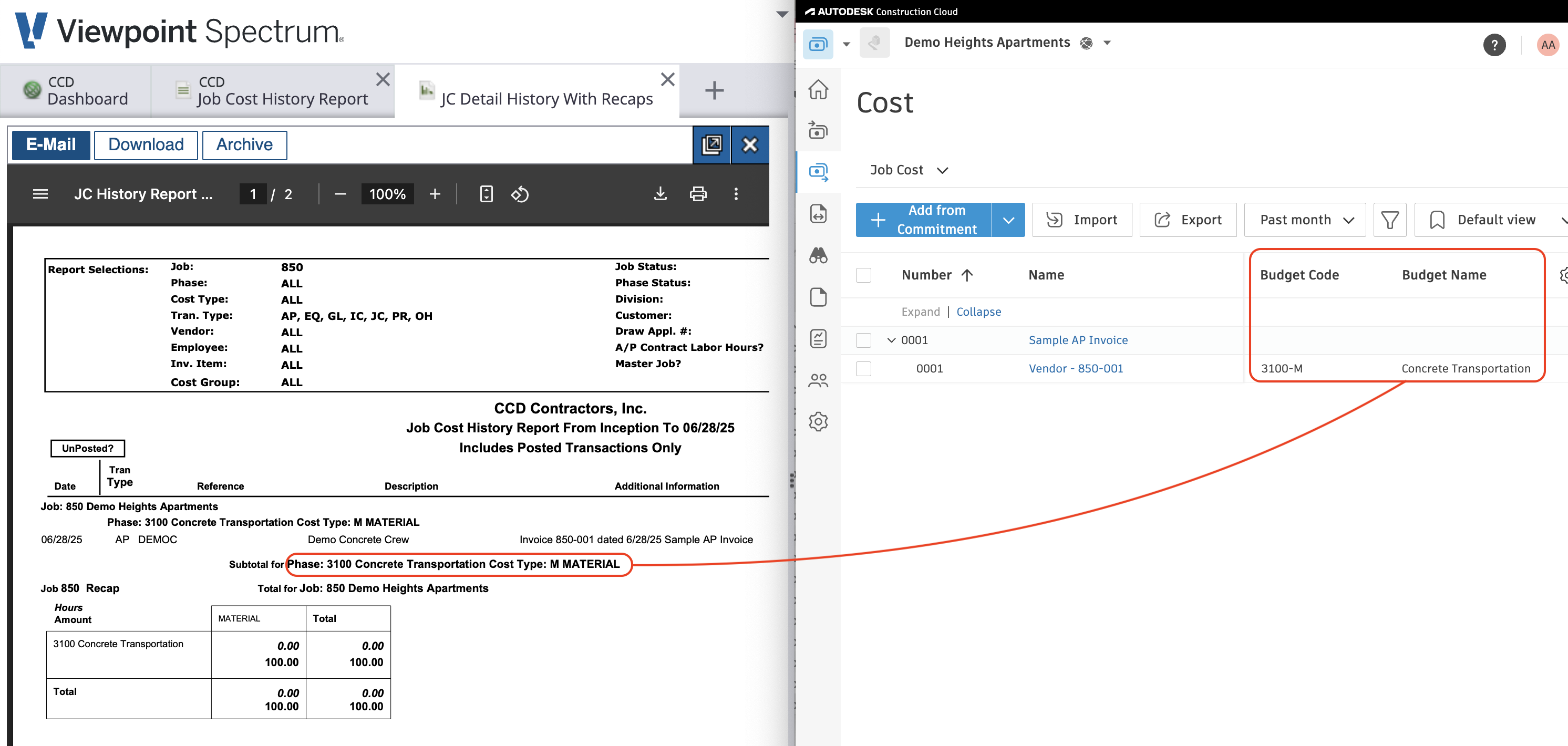The width and height of the screenshot is (1568, 746).
Task: Rotate the PDF document counterclockwise
Action: [x=520, y=194]
